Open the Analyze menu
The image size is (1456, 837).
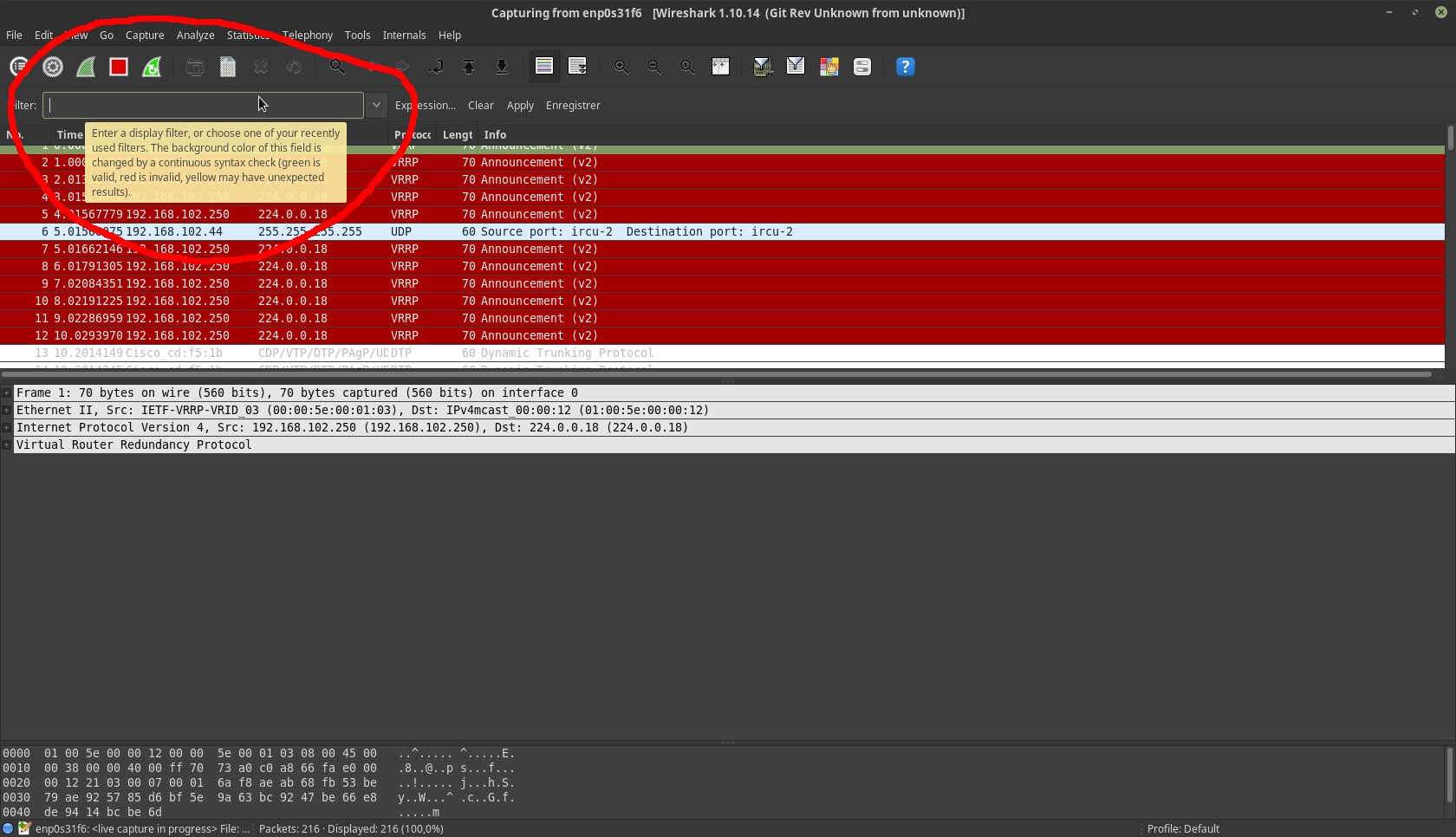(x=195, y=36)
